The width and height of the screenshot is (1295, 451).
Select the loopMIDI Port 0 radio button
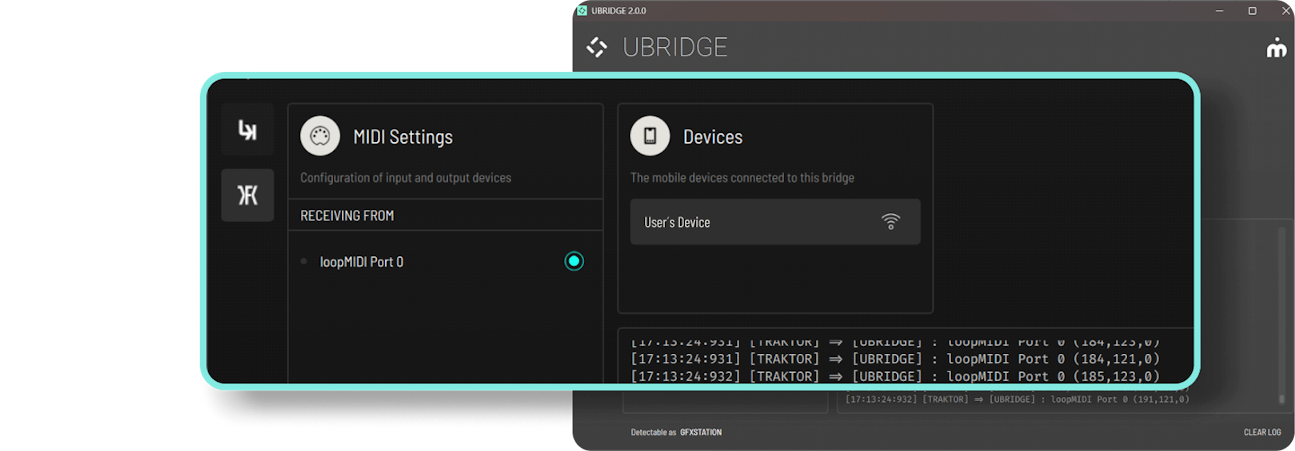tap(574, 261)
